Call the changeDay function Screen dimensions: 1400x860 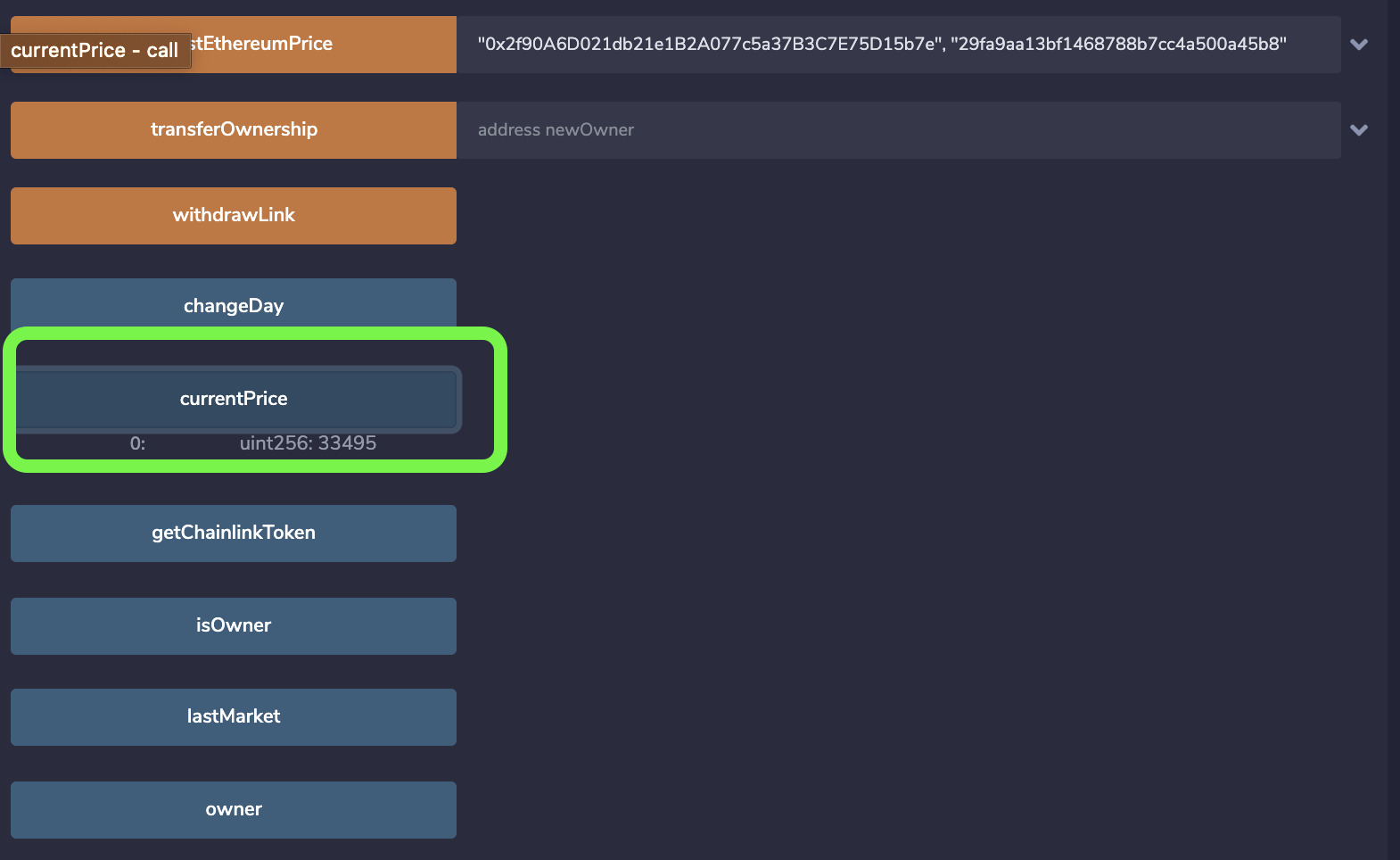coord(234,305)
